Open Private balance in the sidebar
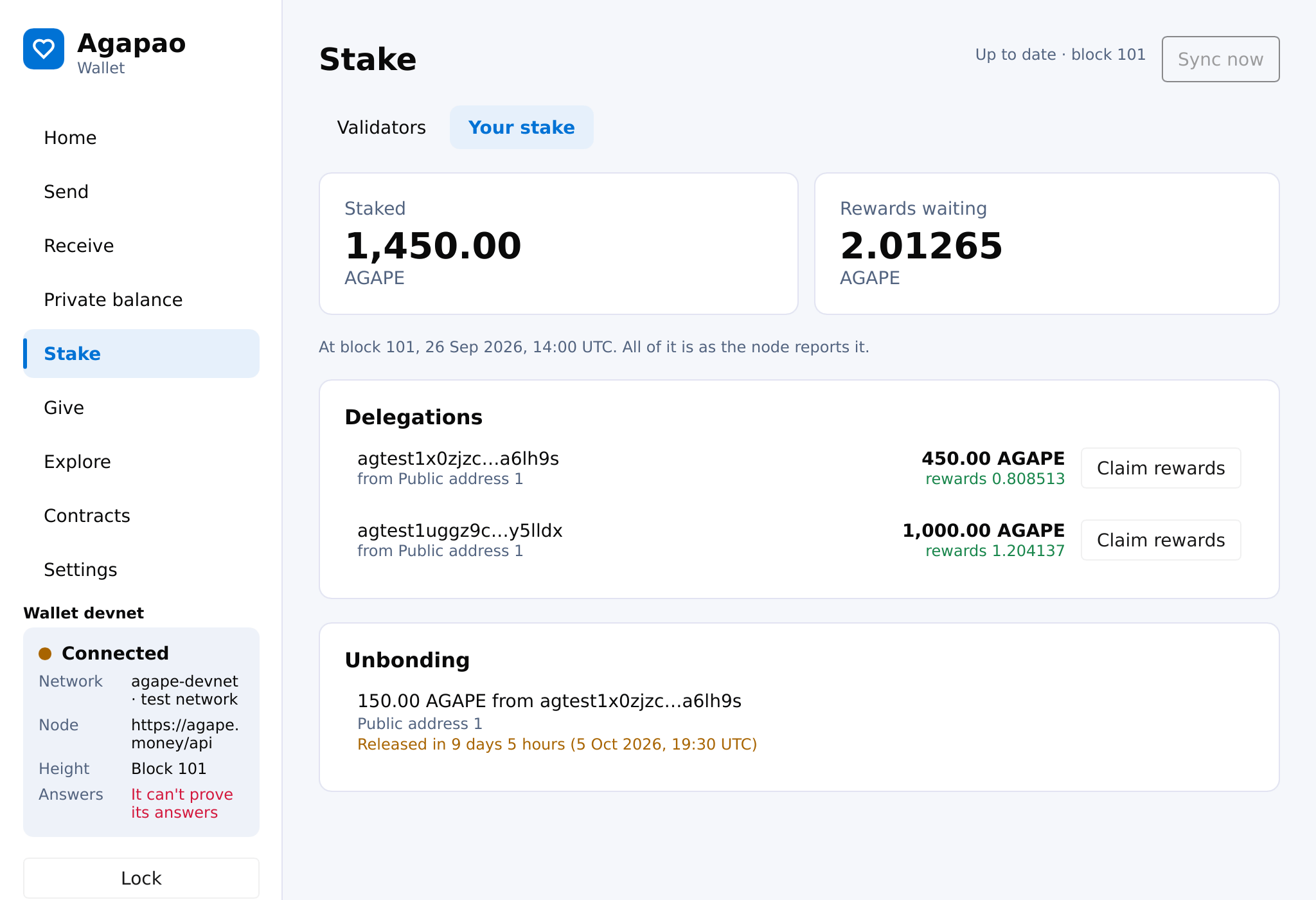Image resolution: width=1316 pixels, height=900 pixels. coord(141,300)
